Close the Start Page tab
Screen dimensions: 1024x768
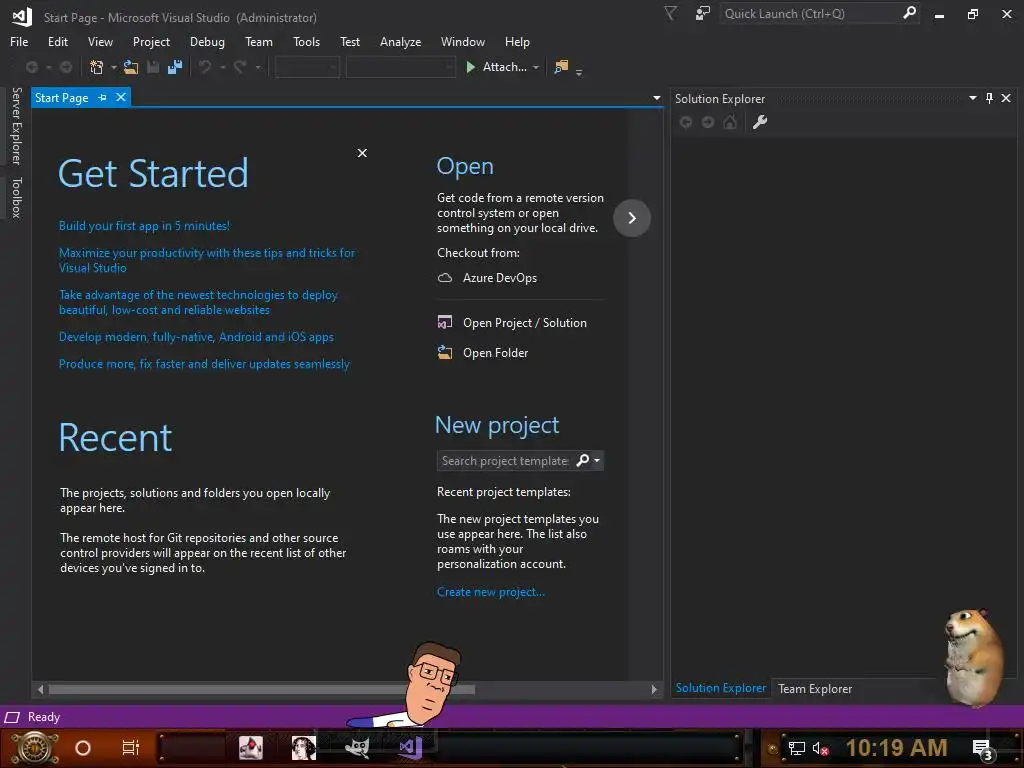(x=121, y=97)
